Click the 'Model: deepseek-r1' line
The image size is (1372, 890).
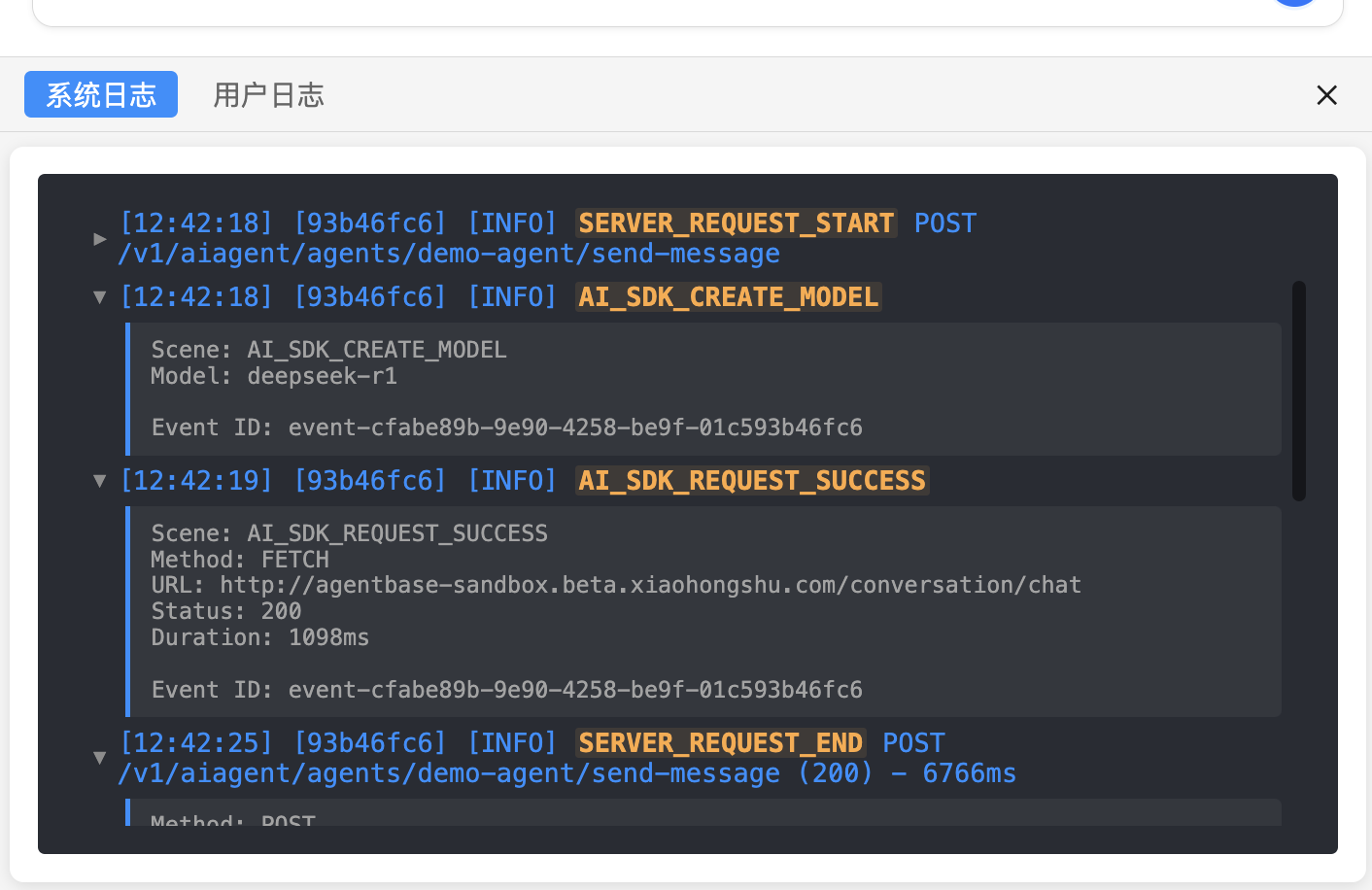274,376
